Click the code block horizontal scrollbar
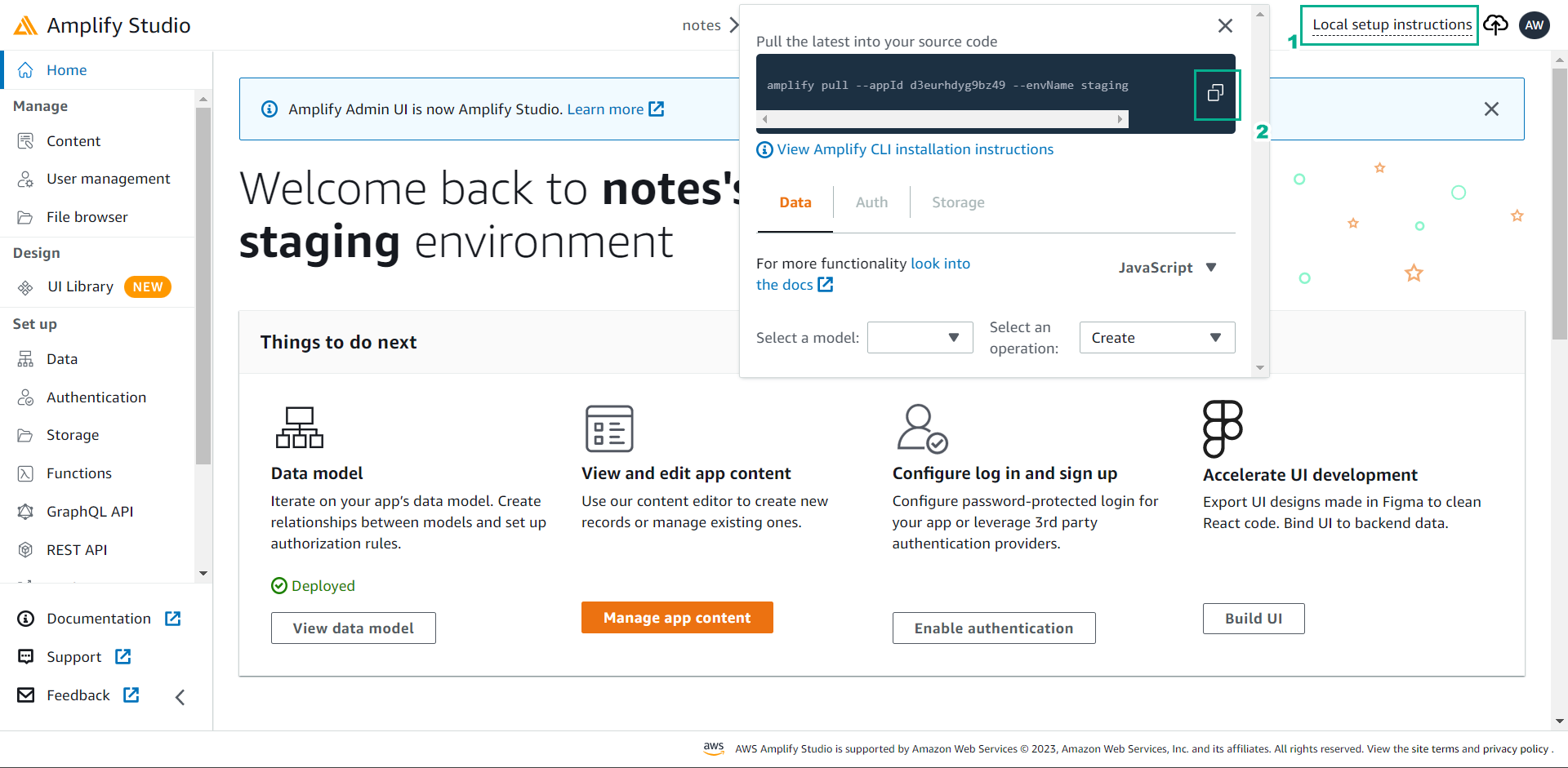Image resolution: width=1568 pixels, height=768 pixels. click(x=942, y=119)
